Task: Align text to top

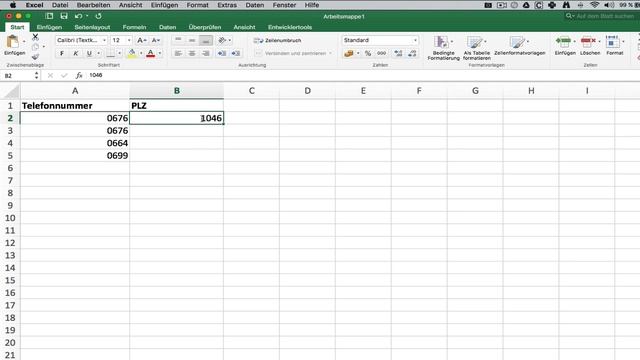Action: point(178,40)
